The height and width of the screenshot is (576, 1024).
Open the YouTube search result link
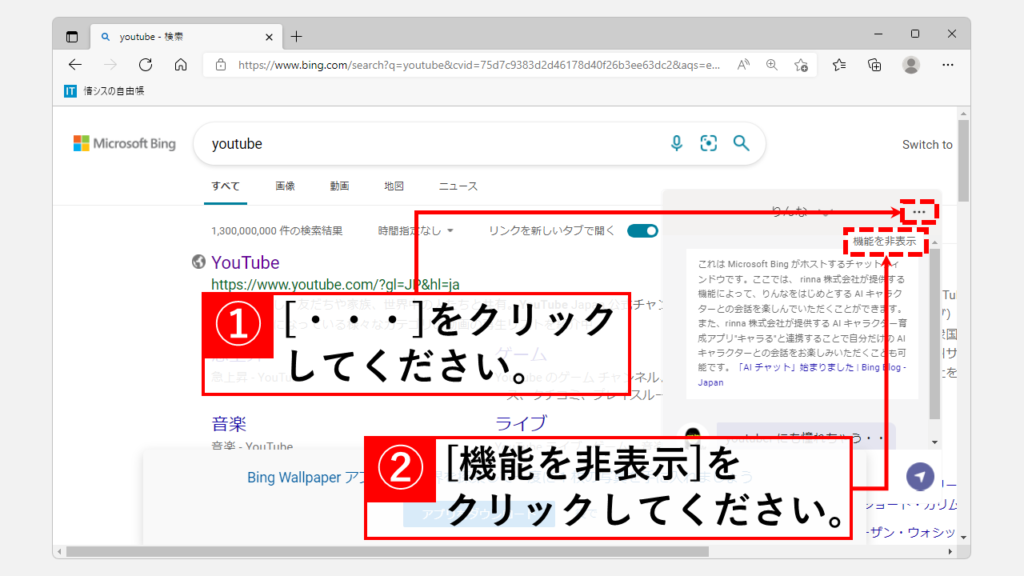(245, 262)
